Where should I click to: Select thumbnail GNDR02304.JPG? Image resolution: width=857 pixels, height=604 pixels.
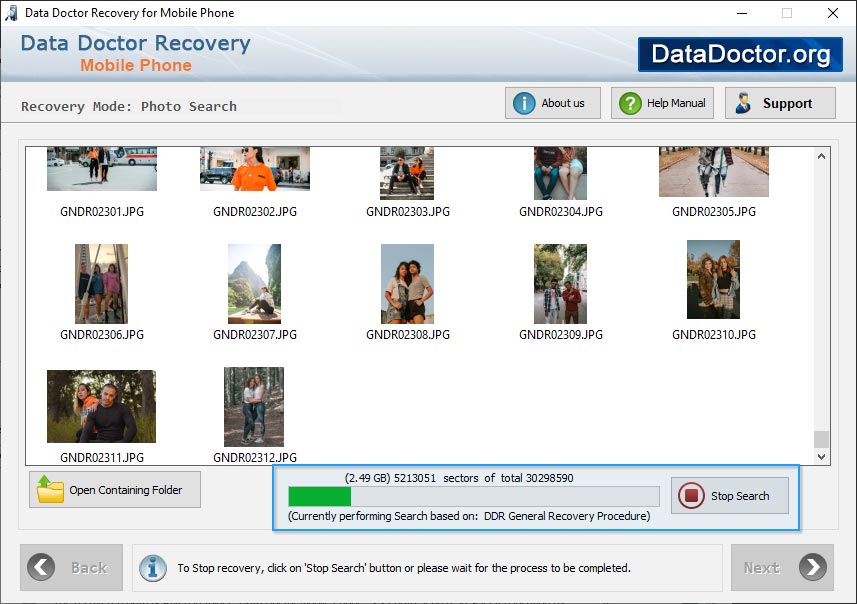[560, 173]
